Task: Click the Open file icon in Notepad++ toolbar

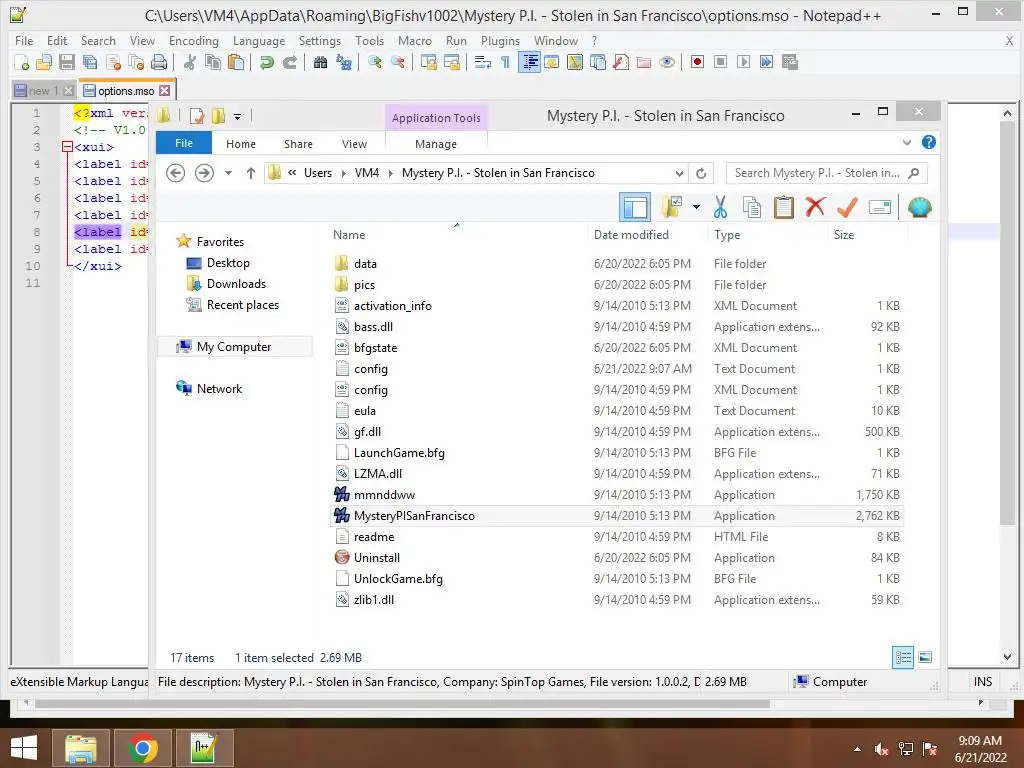Action: pos(44,62)
